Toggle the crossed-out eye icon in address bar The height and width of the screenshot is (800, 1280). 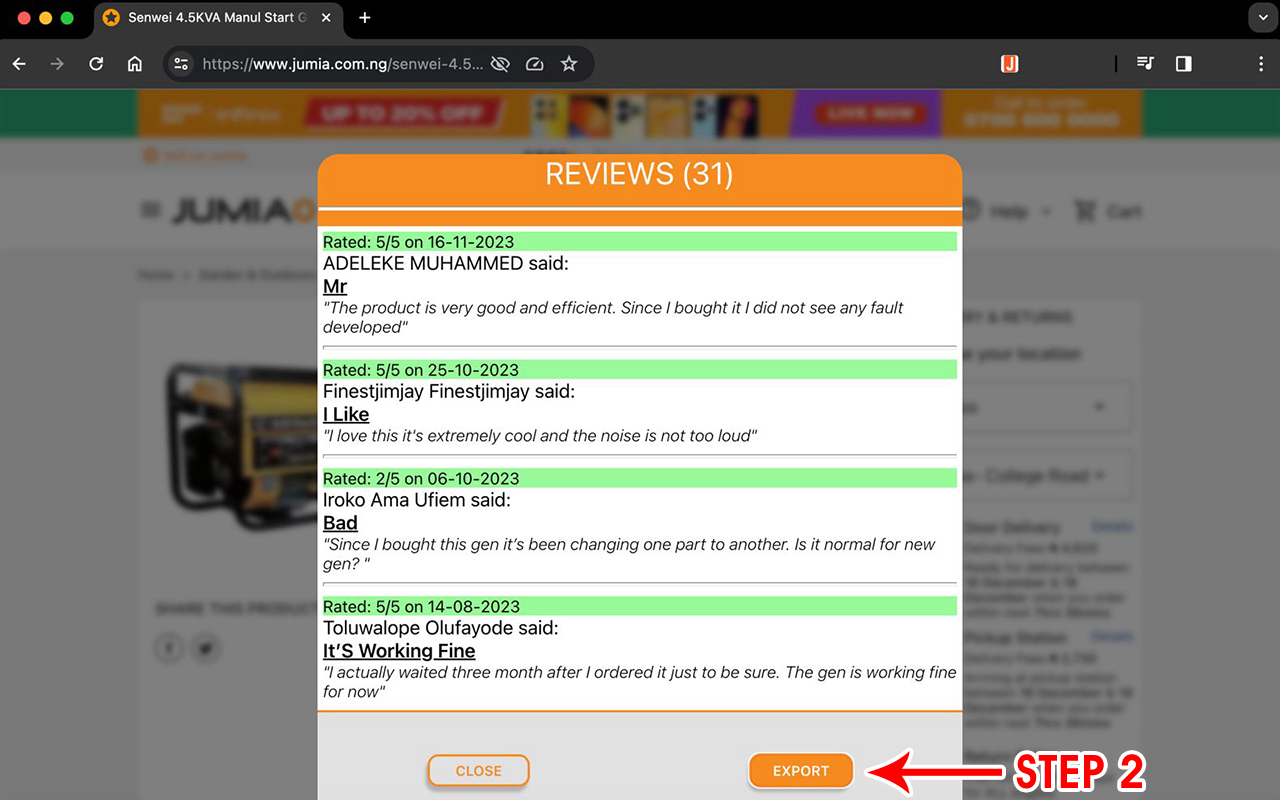click(500, 63)
